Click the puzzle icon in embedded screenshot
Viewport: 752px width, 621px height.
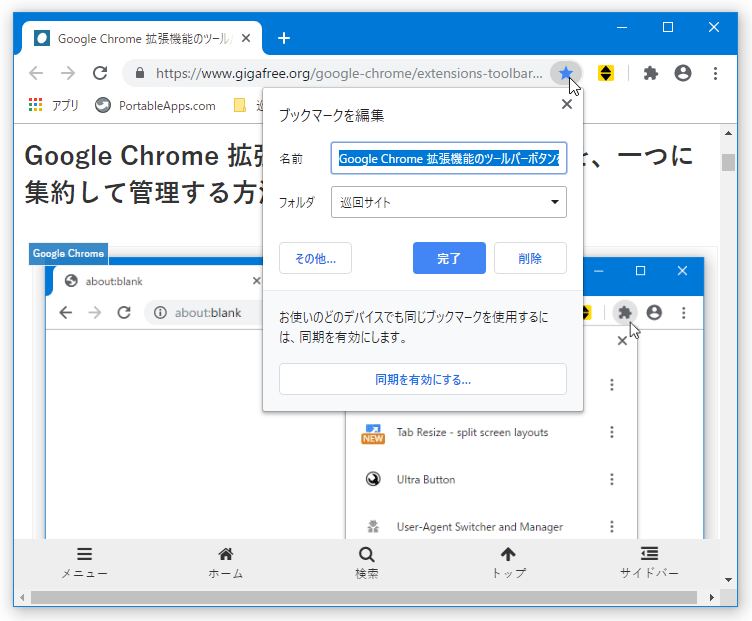(x=624, y=313)
